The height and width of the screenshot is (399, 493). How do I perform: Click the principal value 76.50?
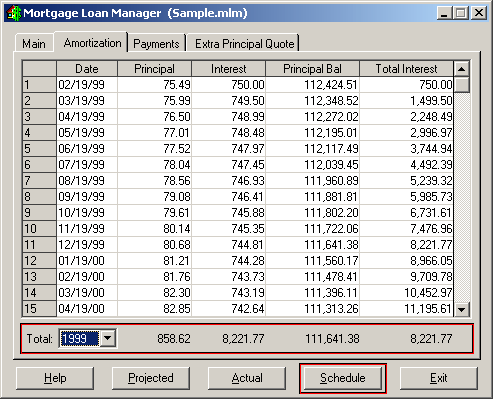pyautogui.click(x=154, y=117)
